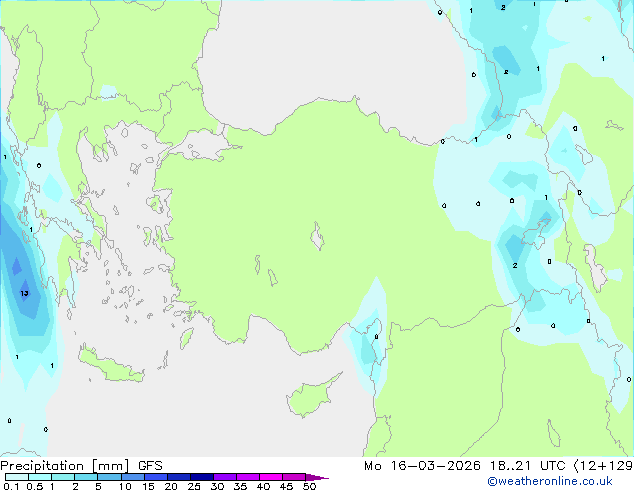Viewport: 634px width, 490px height.
Task: Click the '45' legend scale label
Action: 286,486
